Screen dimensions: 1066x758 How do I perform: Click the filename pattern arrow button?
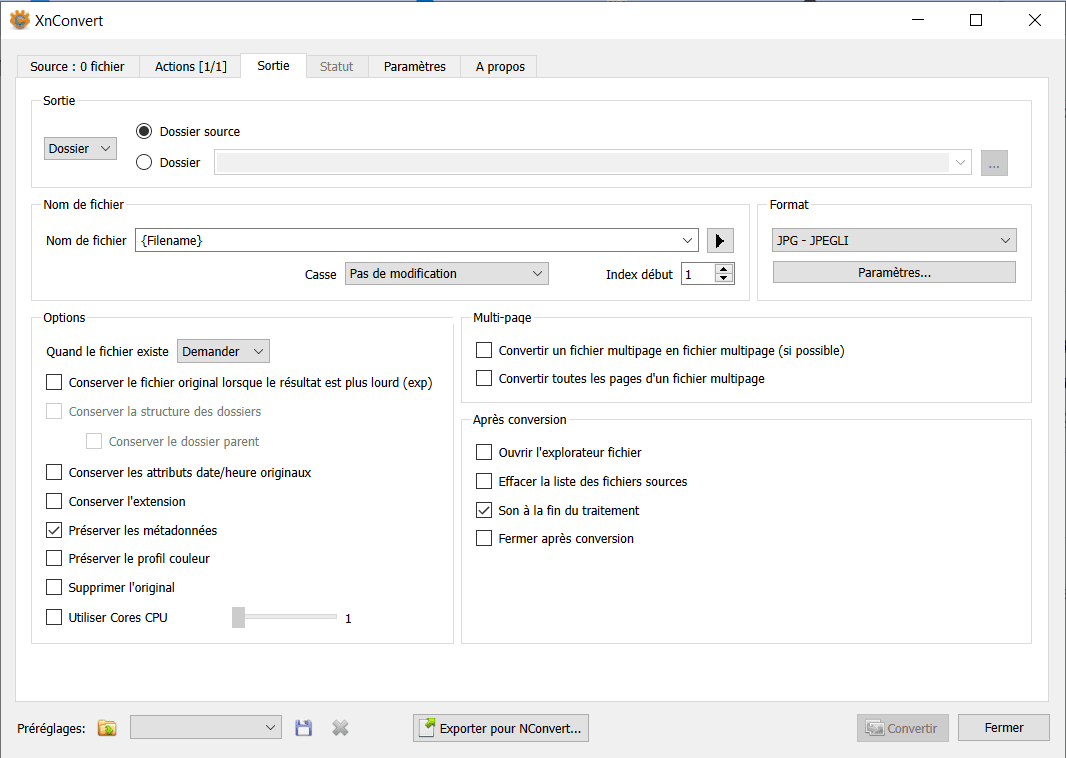click(x=720, y=241)
